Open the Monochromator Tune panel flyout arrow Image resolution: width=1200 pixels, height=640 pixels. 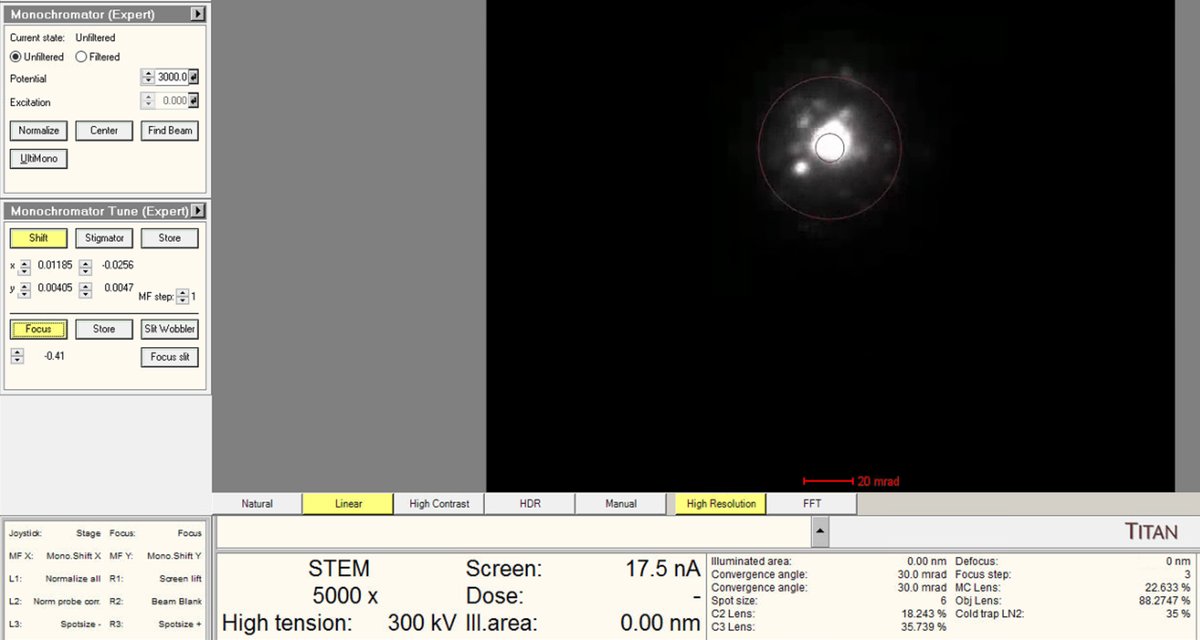[x=197, y=211]
